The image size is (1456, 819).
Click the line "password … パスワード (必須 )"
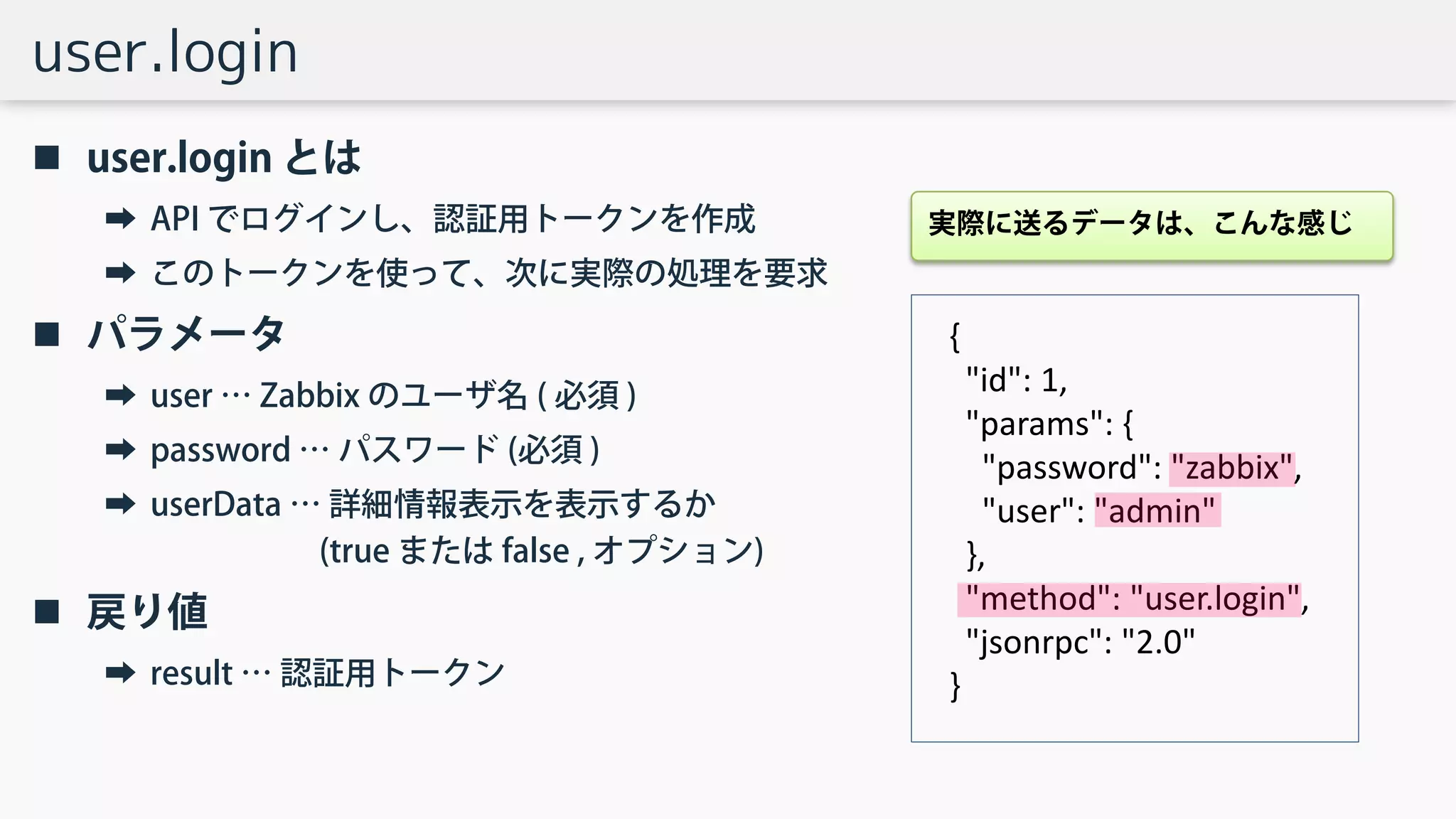[375, 449]
